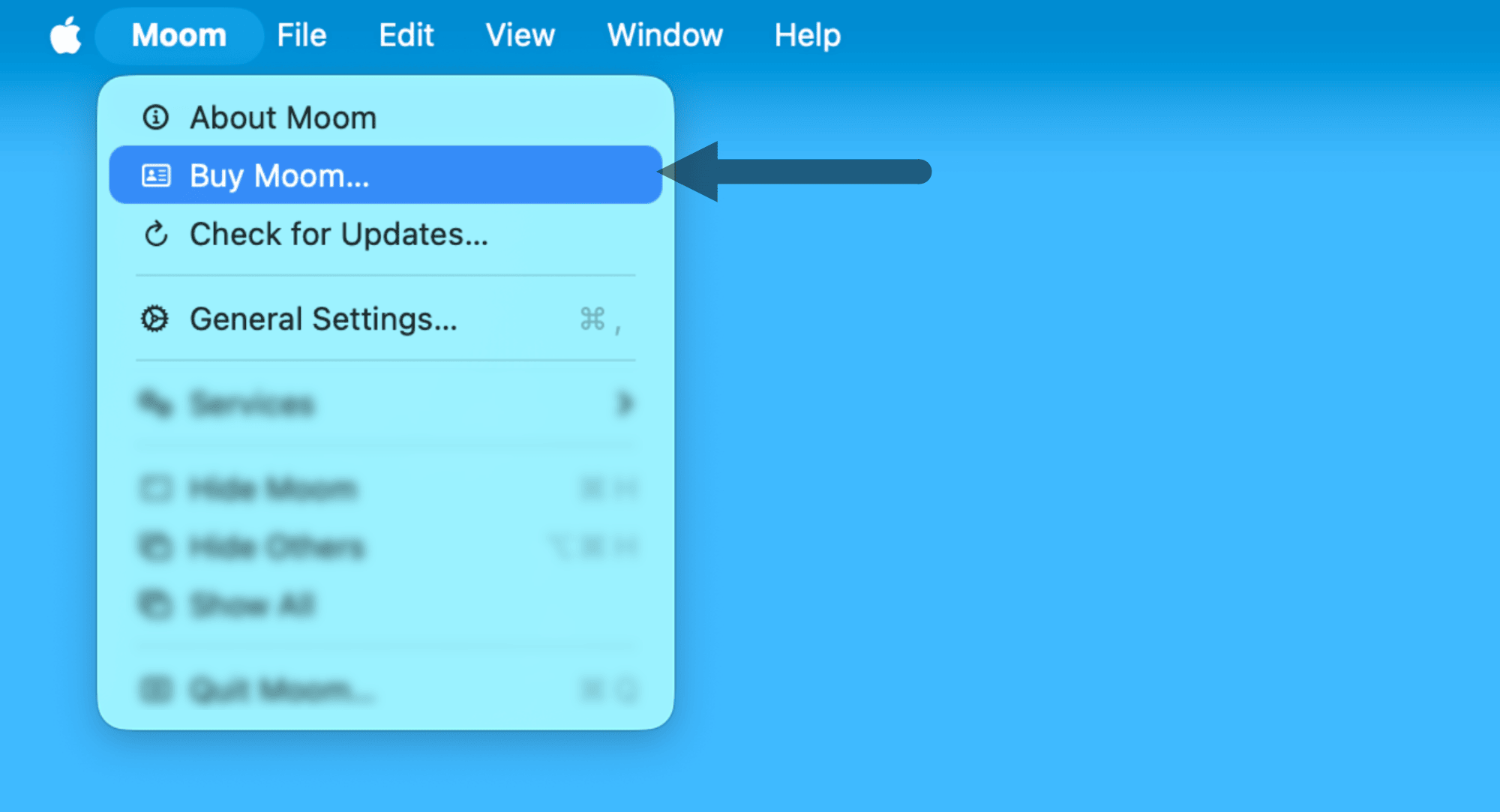Open the Window menu
This screenshot has height=812, width=1500.
coord(664,35)
